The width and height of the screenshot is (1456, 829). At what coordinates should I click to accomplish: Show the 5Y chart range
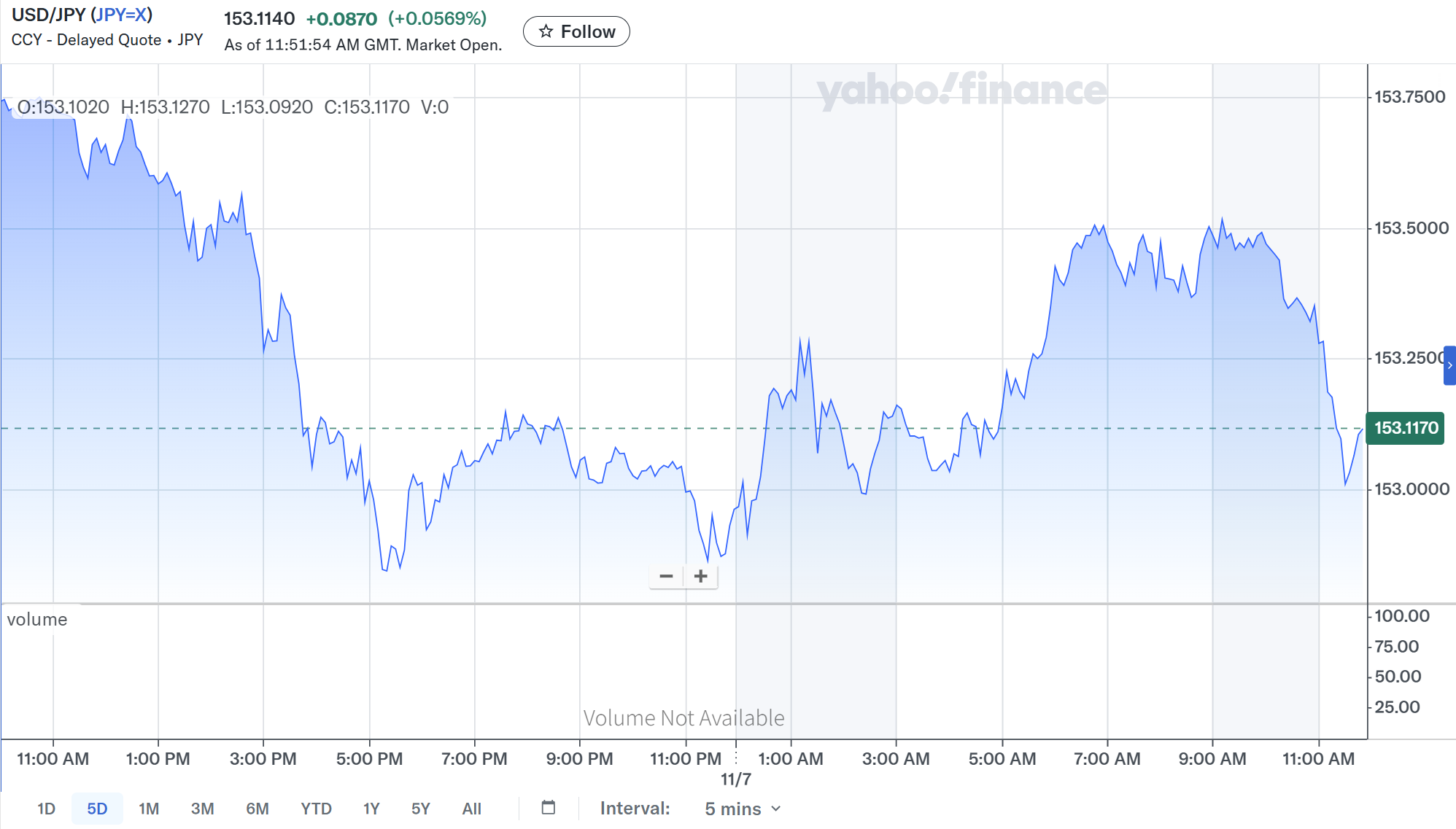pyautogui.click(x=421, y=809)
